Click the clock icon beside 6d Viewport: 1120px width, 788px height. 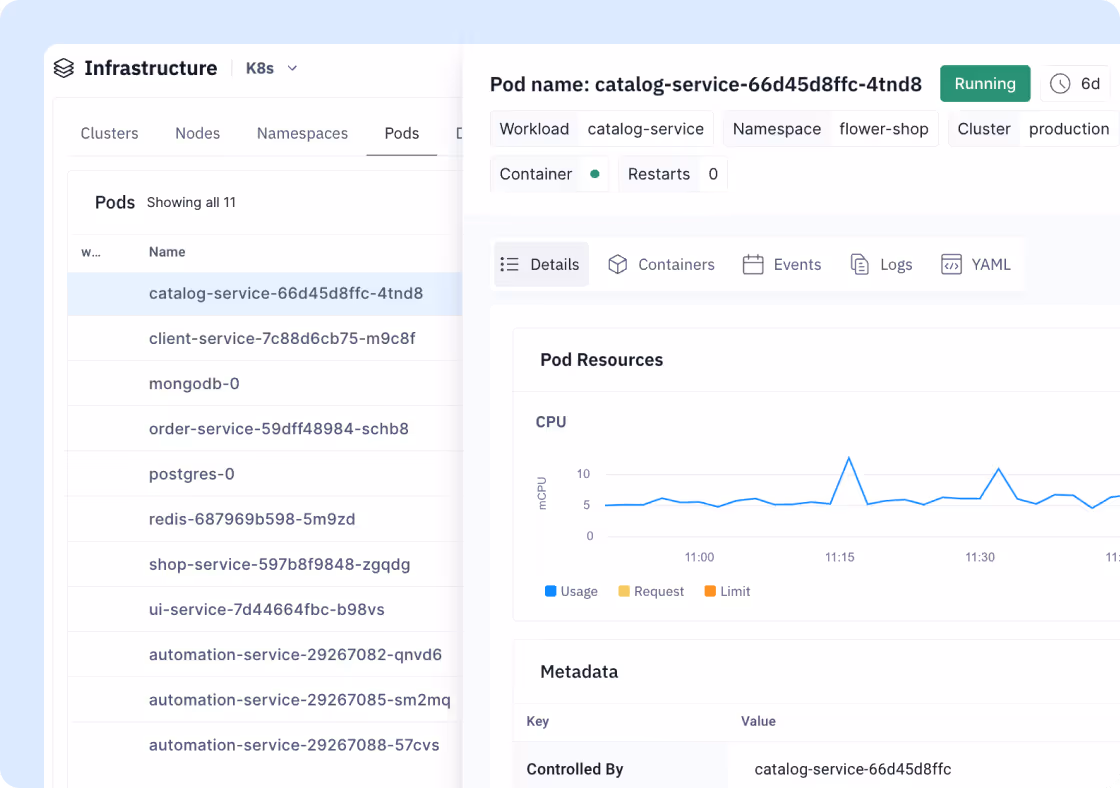[x=1060, y=84]
